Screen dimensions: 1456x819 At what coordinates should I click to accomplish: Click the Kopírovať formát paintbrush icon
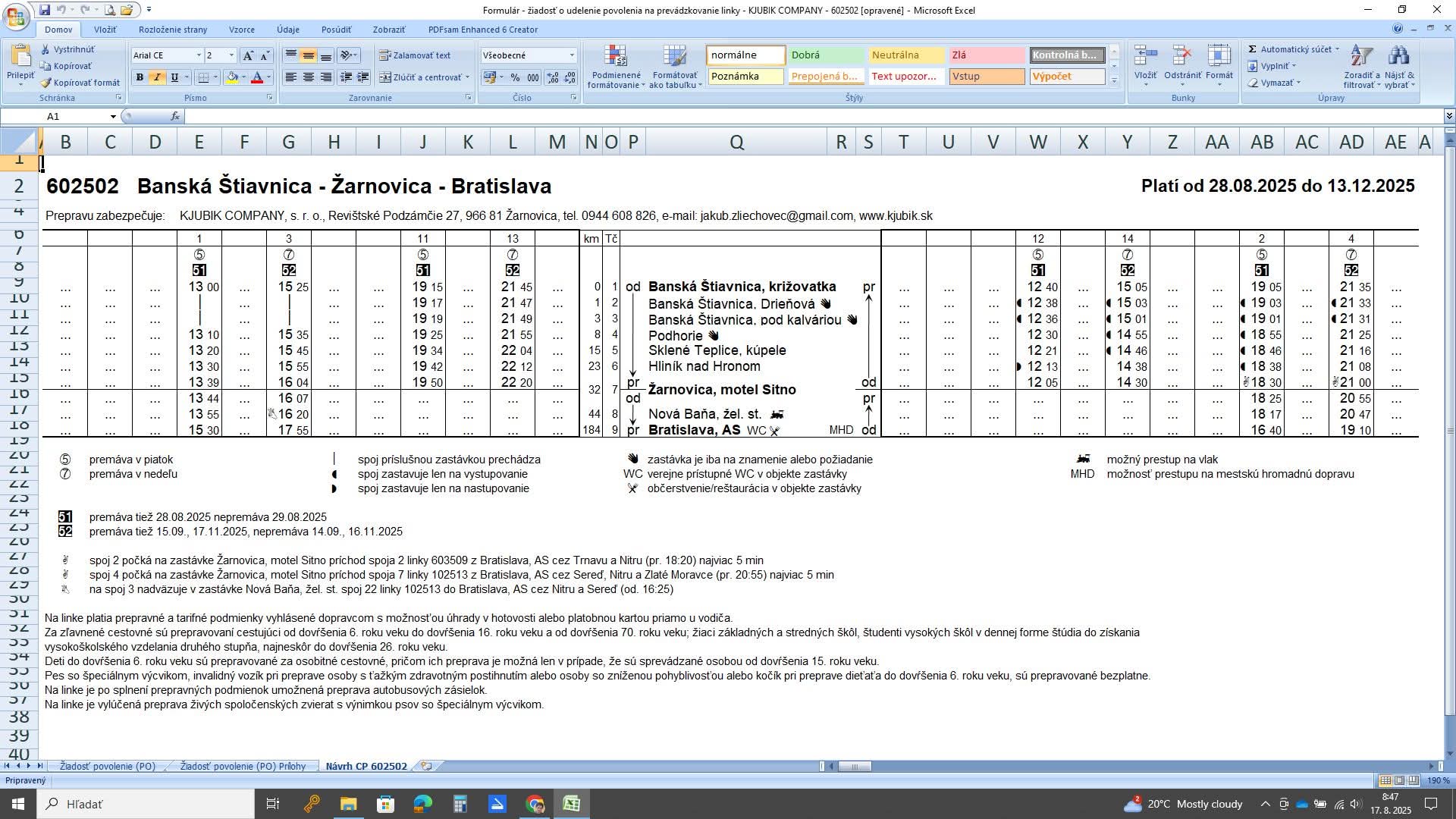(46, 83)
